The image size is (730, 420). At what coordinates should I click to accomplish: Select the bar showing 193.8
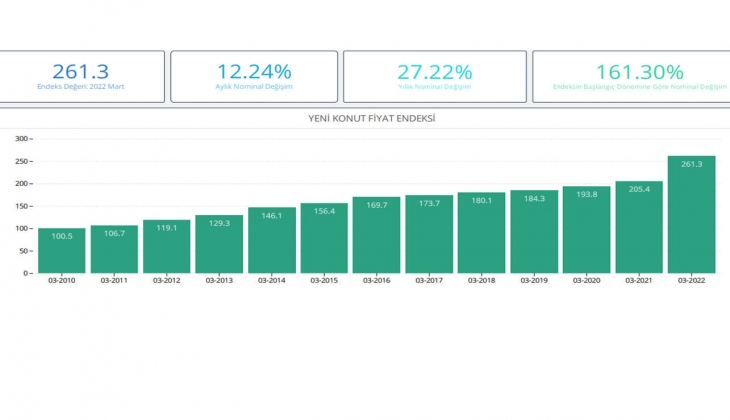click(x=586, y=229)
